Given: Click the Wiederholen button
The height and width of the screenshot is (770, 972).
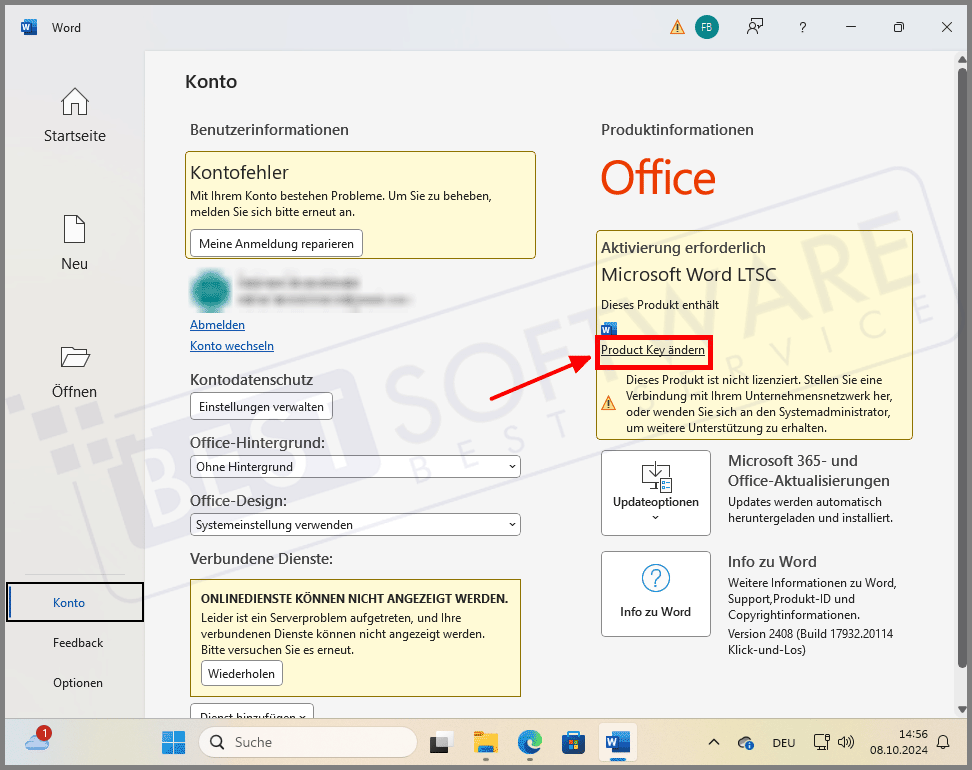Looking at the screenshot, I should point(242,673).
